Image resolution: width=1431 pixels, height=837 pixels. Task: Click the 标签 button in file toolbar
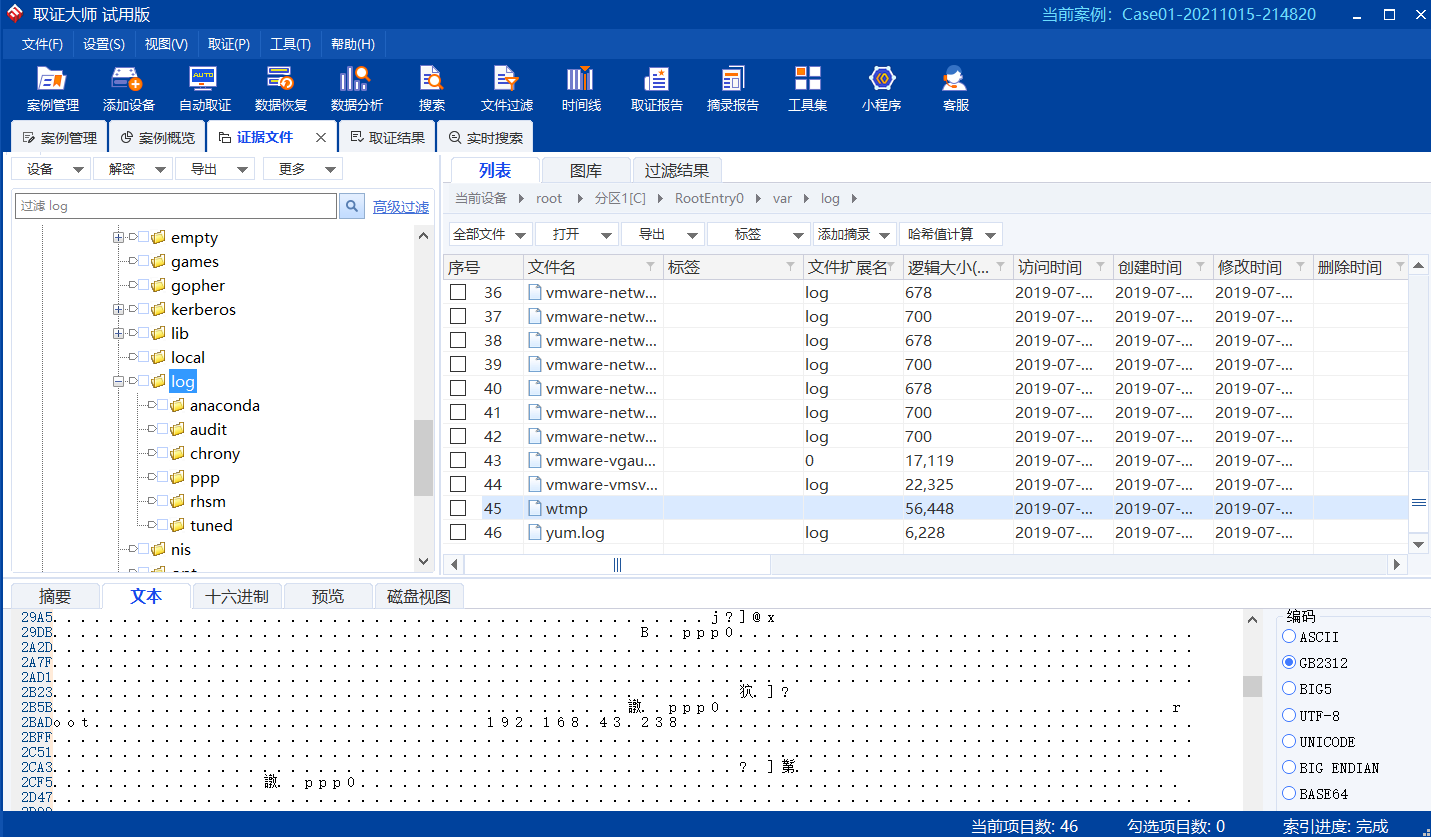(x=758, y=234)
